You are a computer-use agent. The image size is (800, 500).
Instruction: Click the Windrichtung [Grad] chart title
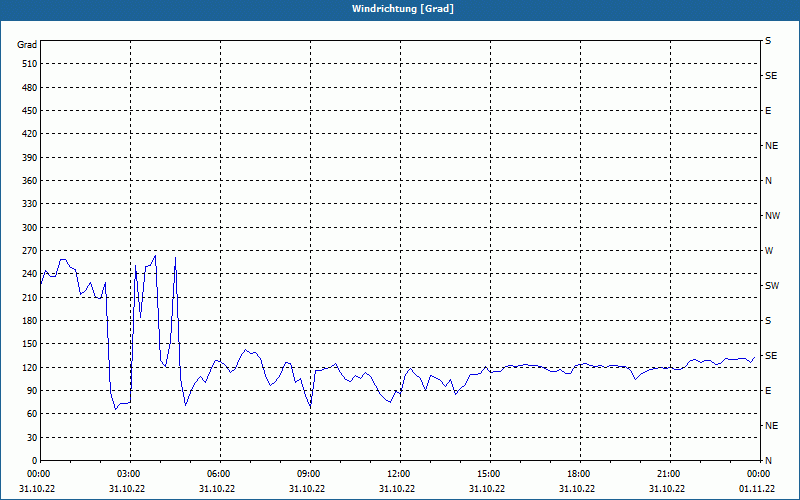click(403, 9)
